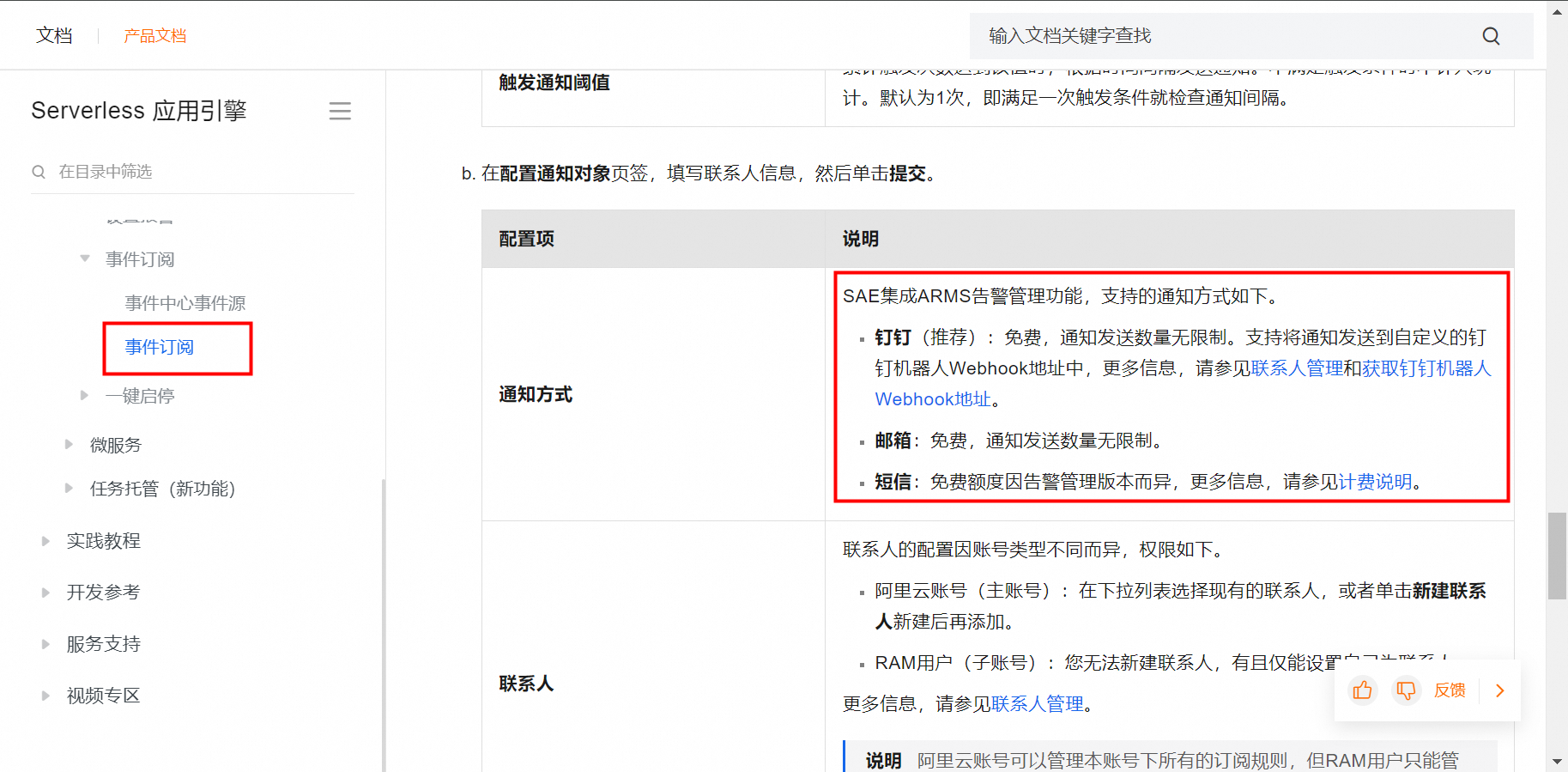Image resolution: width=1568 pixels, height=772 pixels.
Task: Open the 获取钉钉机器人 Webhook地址 link
Action: point(1426,368)
